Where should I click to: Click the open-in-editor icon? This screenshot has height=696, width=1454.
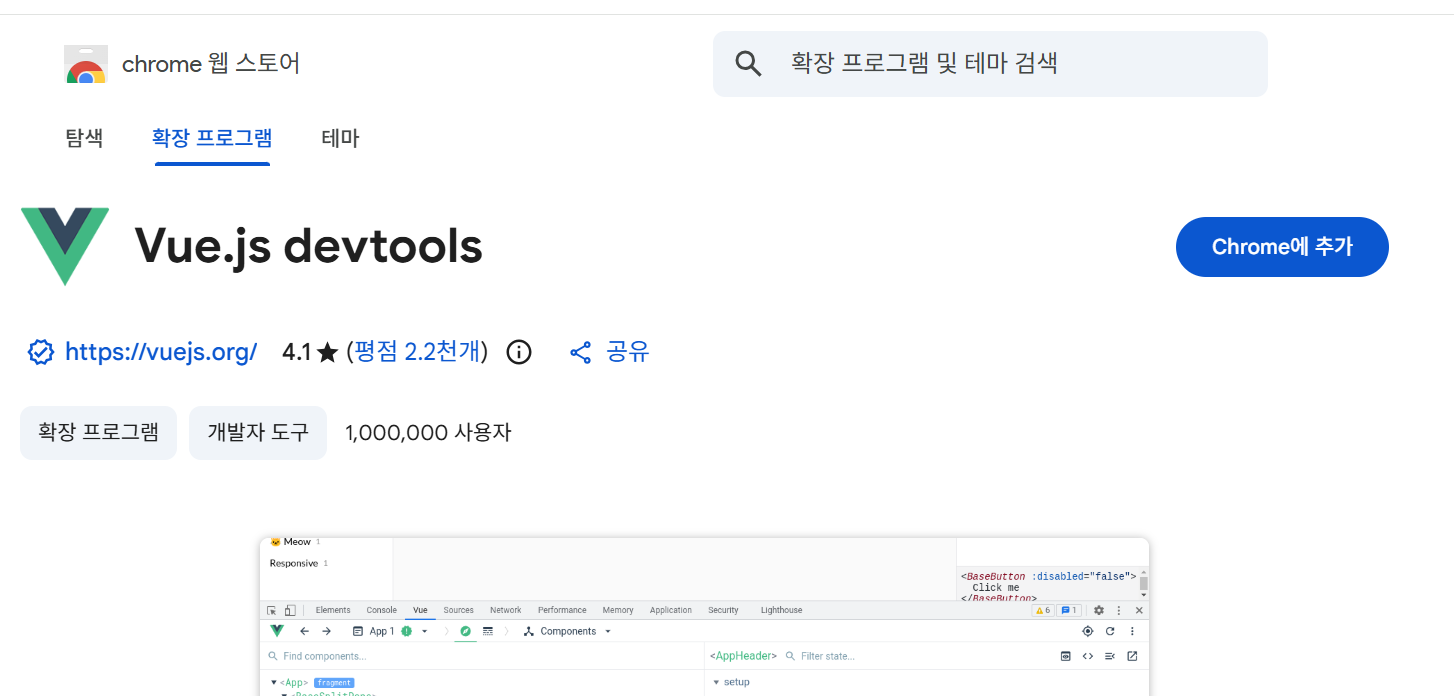1132,656
